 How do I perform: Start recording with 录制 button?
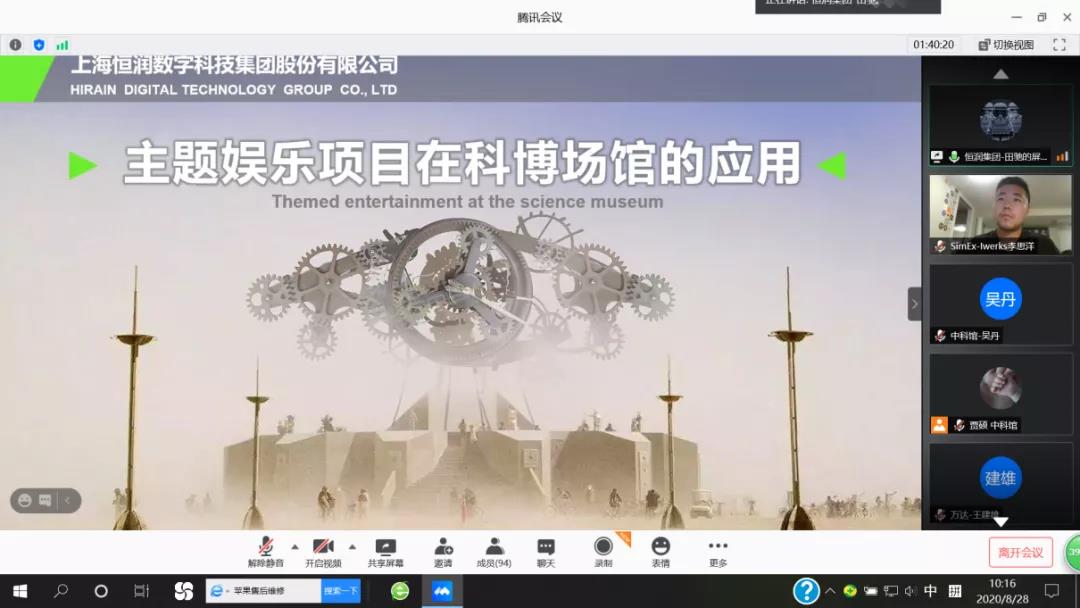[603, 551]
